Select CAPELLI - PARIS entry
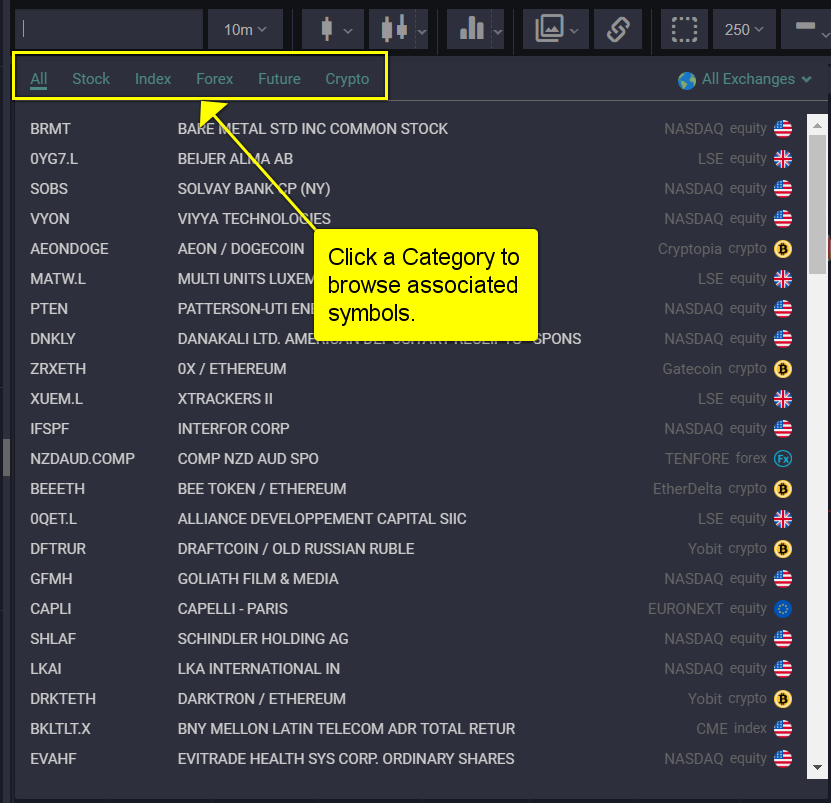The image size is (831, 803). [x=233, y=609]
